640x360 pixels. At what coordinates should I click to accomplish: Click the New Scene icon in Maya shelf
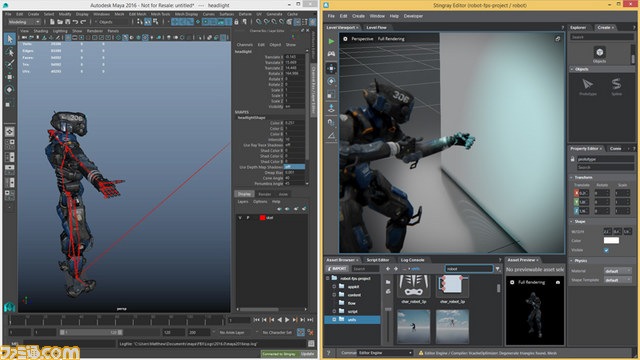click(x=52, y=22)
